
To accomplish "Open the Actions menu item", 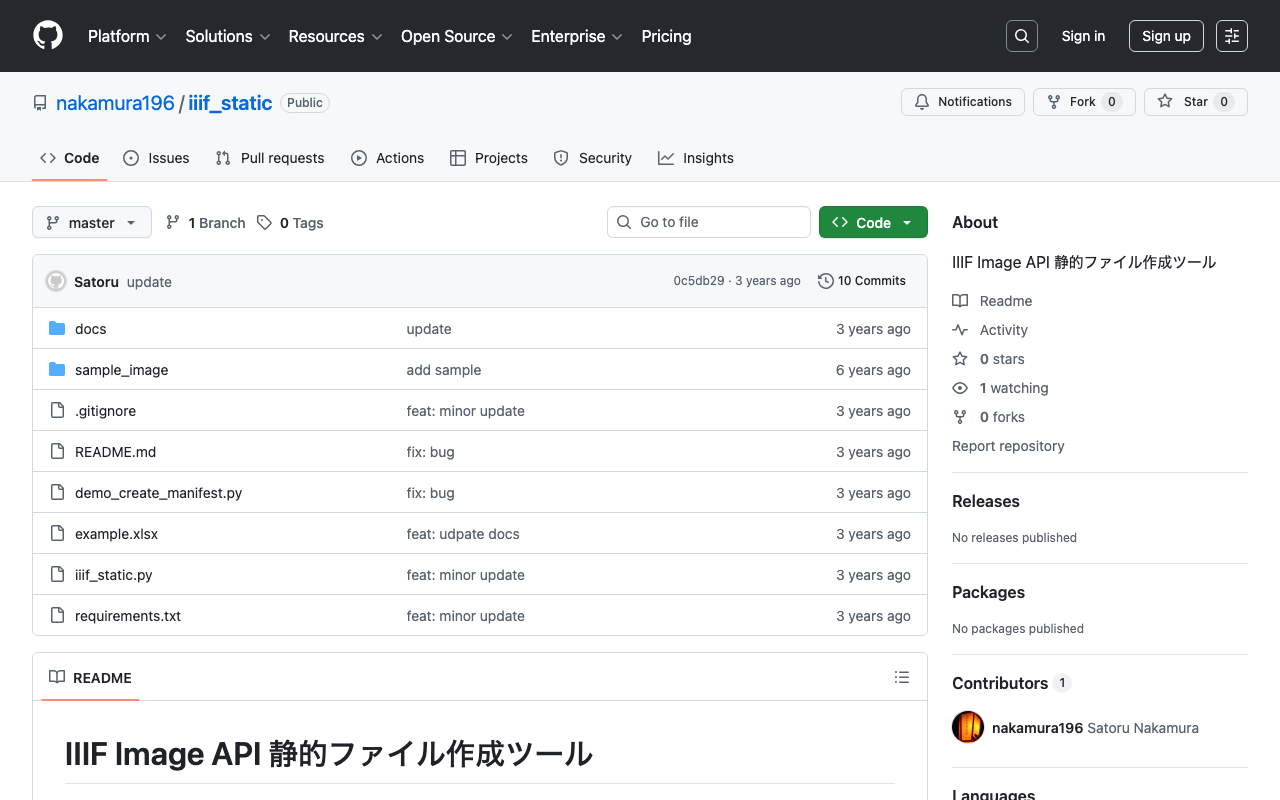I will click(x=387, y=158).
